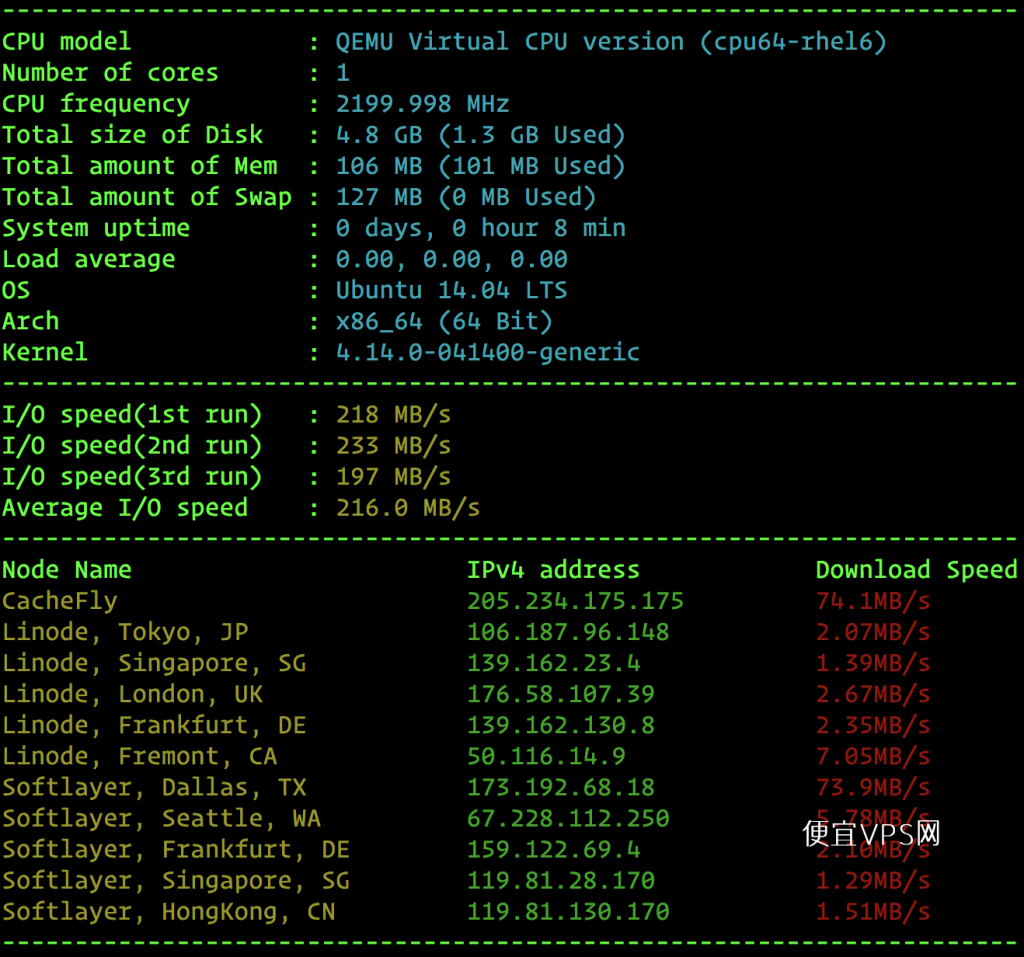The width and height of the screenshot is (1024, 957).
Task: Select the Average I/O speed 216.0 MB/s value
Action: click(408, 508)
